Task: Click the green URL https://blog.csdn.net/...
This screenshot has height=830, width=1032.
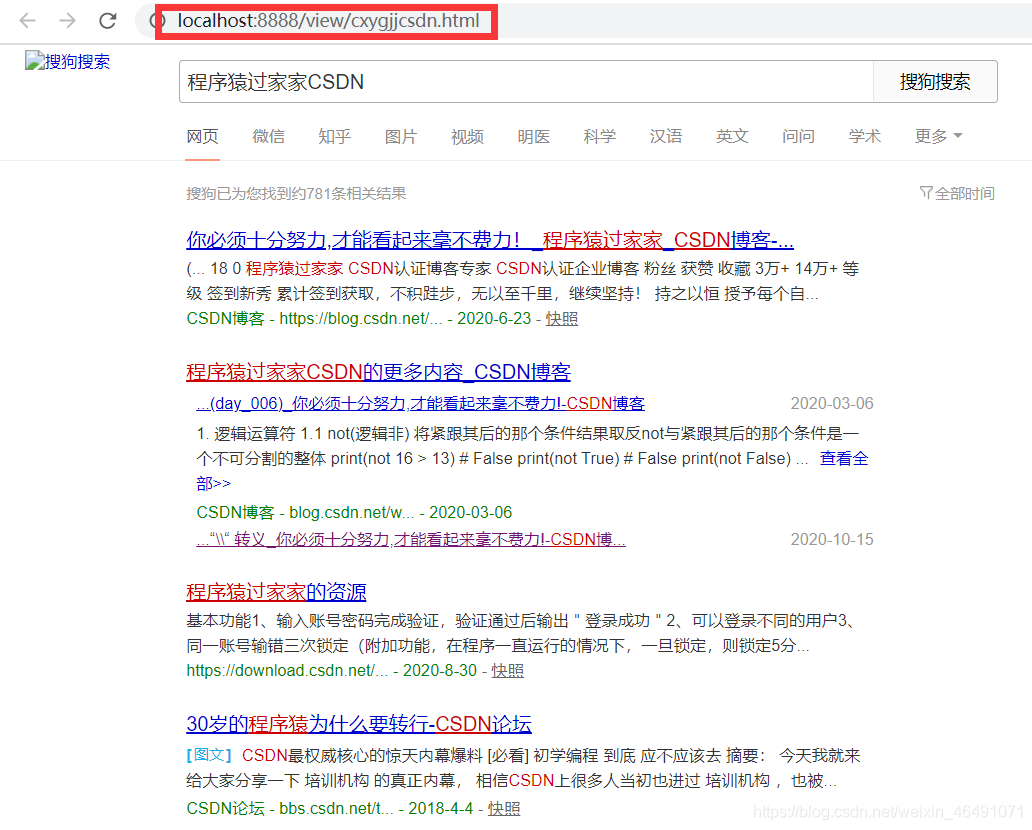Action: coord(361,319)
